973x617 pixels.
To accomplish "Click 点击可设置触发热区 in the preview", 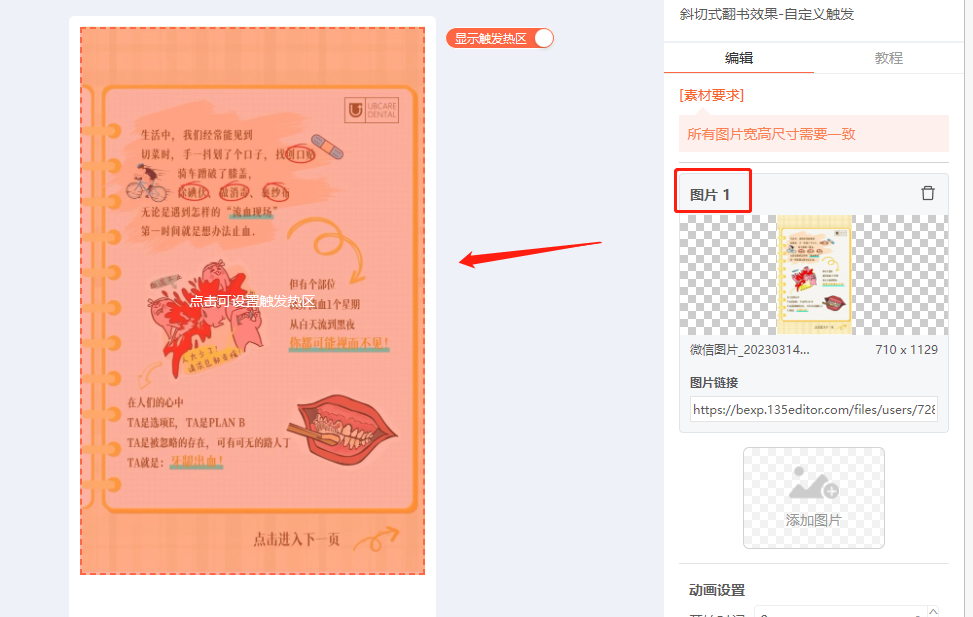I will coord(252,301).
